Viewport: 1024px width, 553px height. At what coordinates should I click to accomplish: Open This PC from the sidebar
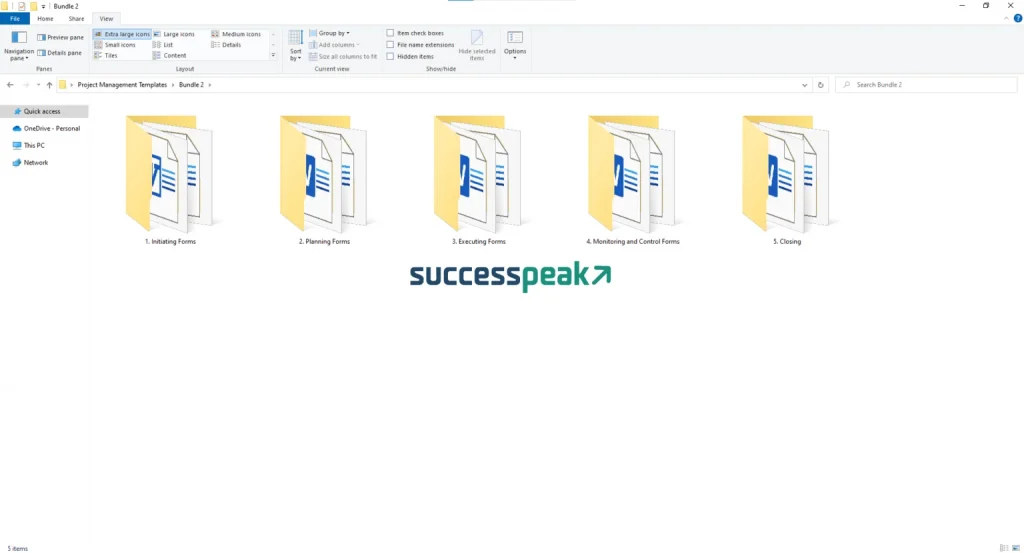tap(34, 145)
